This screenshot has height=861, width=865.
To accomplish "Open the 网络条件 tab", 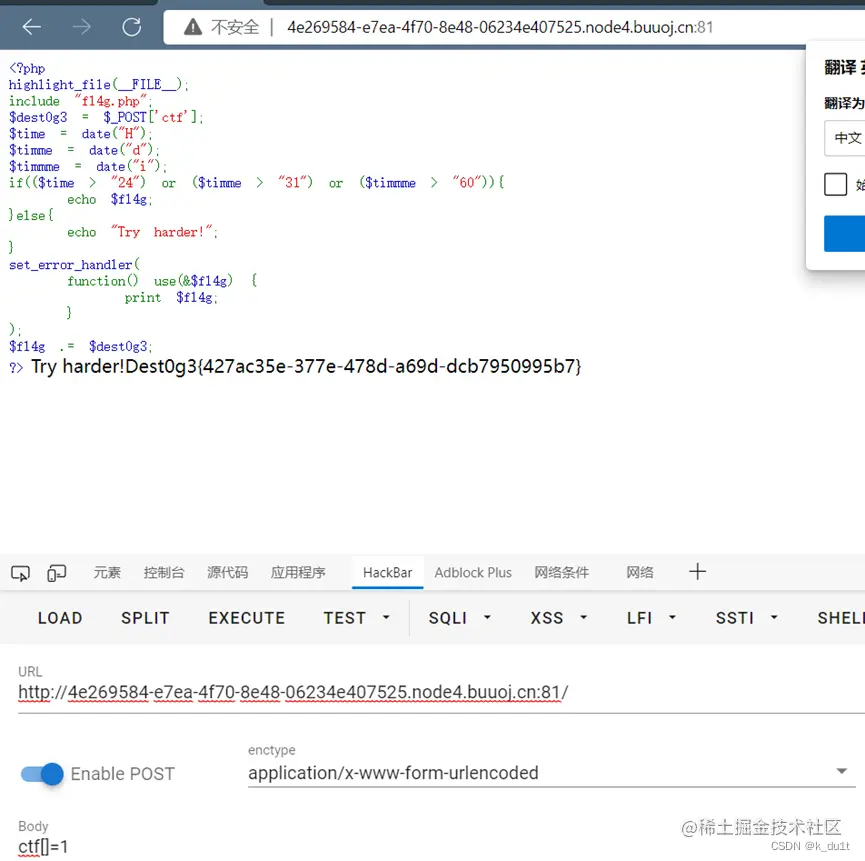I will (x=561, y=573).
